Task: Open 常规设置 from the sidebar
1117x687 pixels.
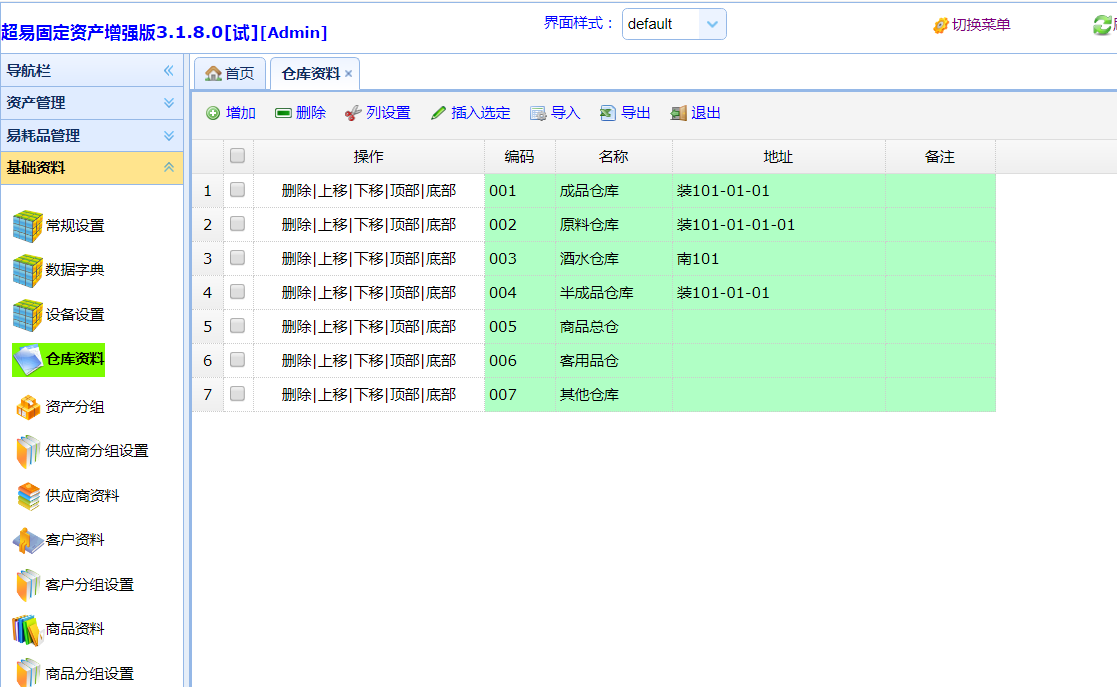Action: pyautogui.click(x=28, y=226)
